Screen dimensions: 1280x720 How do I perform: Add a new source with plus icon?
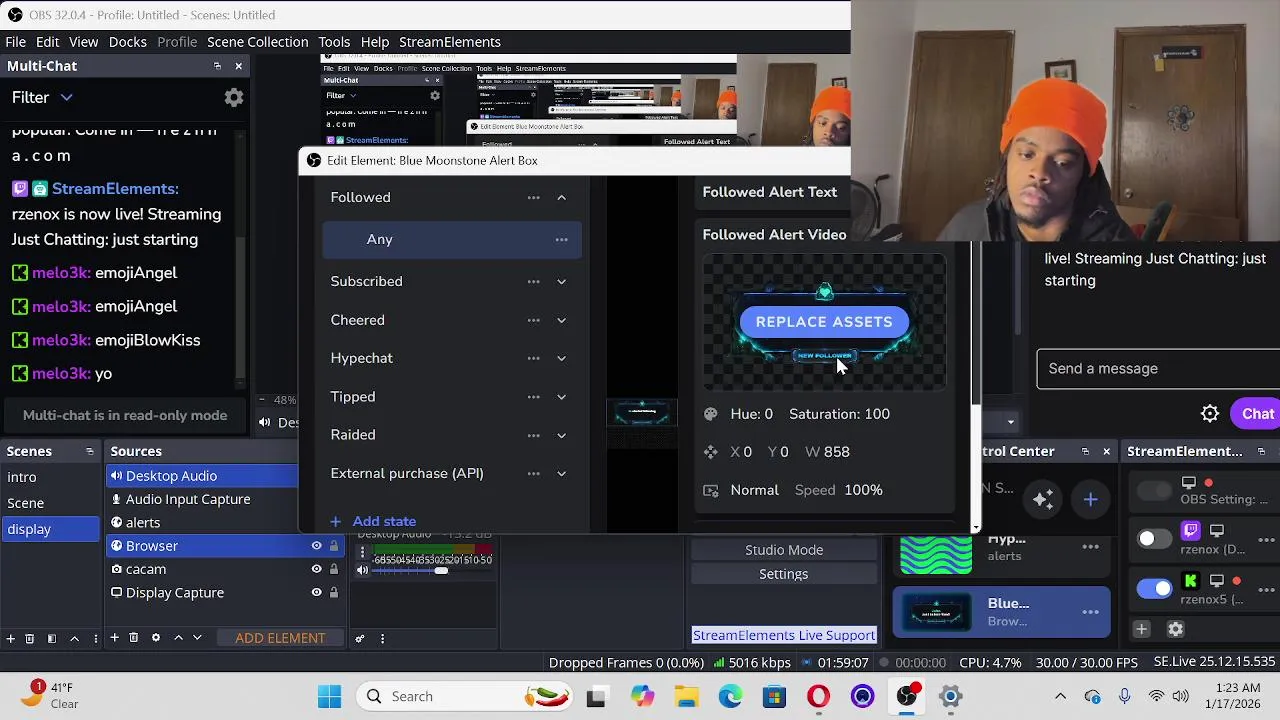[x=114, y=638]
